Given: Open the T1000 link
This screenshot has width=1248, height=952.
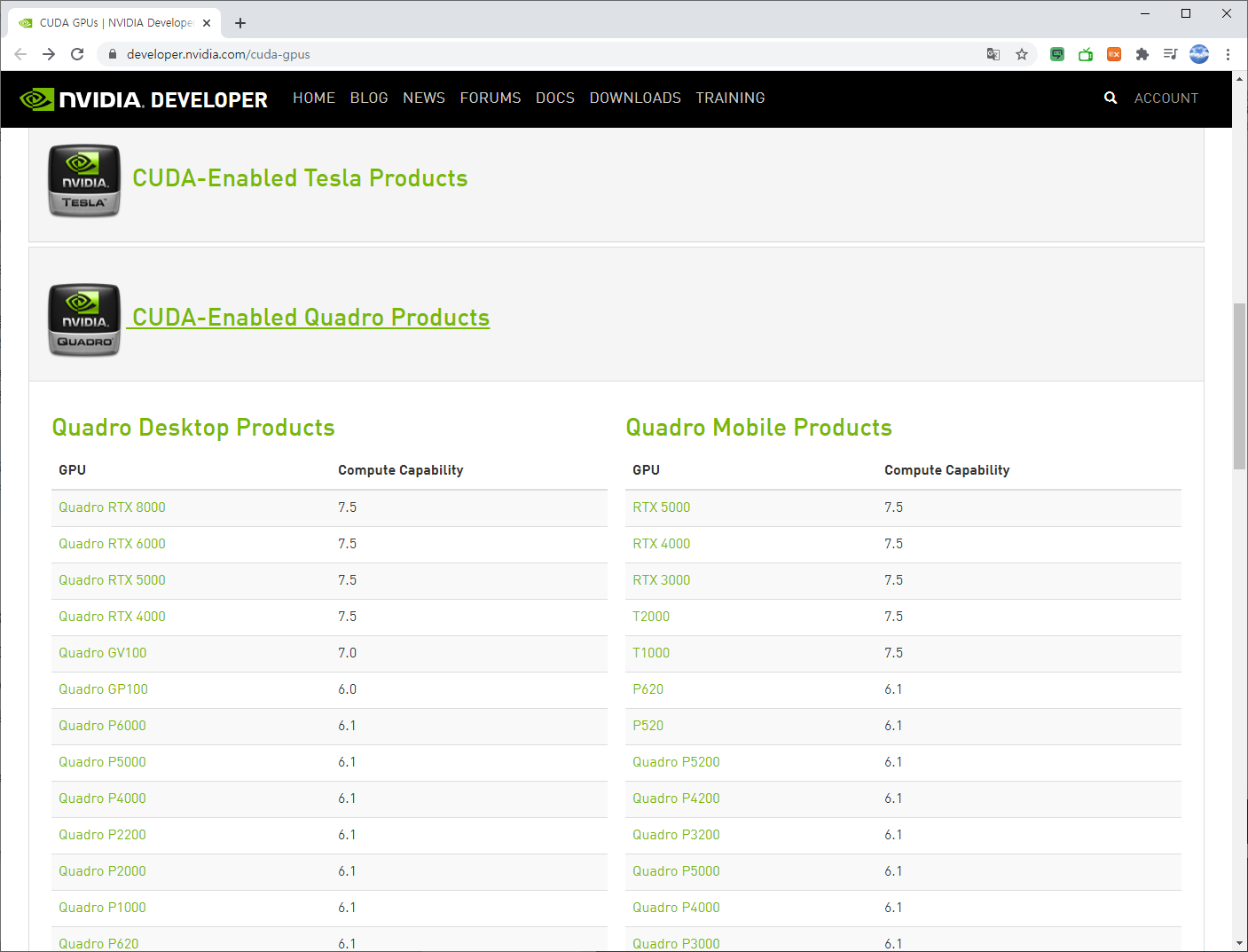Looking at the screenshot, I should pyautogui.click(x=651, y=653).
